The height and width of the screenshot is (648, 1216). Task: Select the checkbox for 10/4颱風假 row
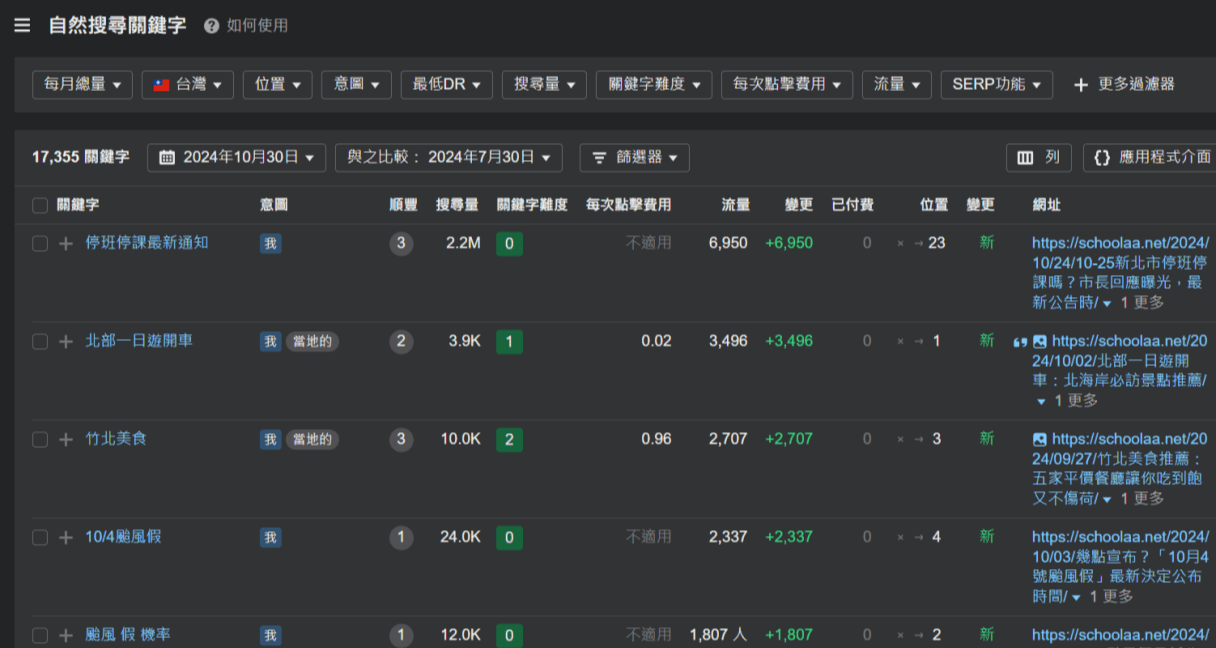coord(40,538)
